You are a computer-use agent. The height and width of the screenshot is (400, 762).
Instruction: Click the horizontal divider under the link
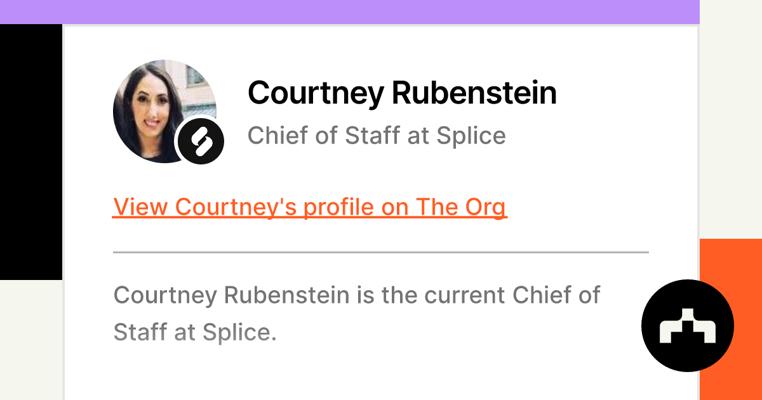[380, 252]
